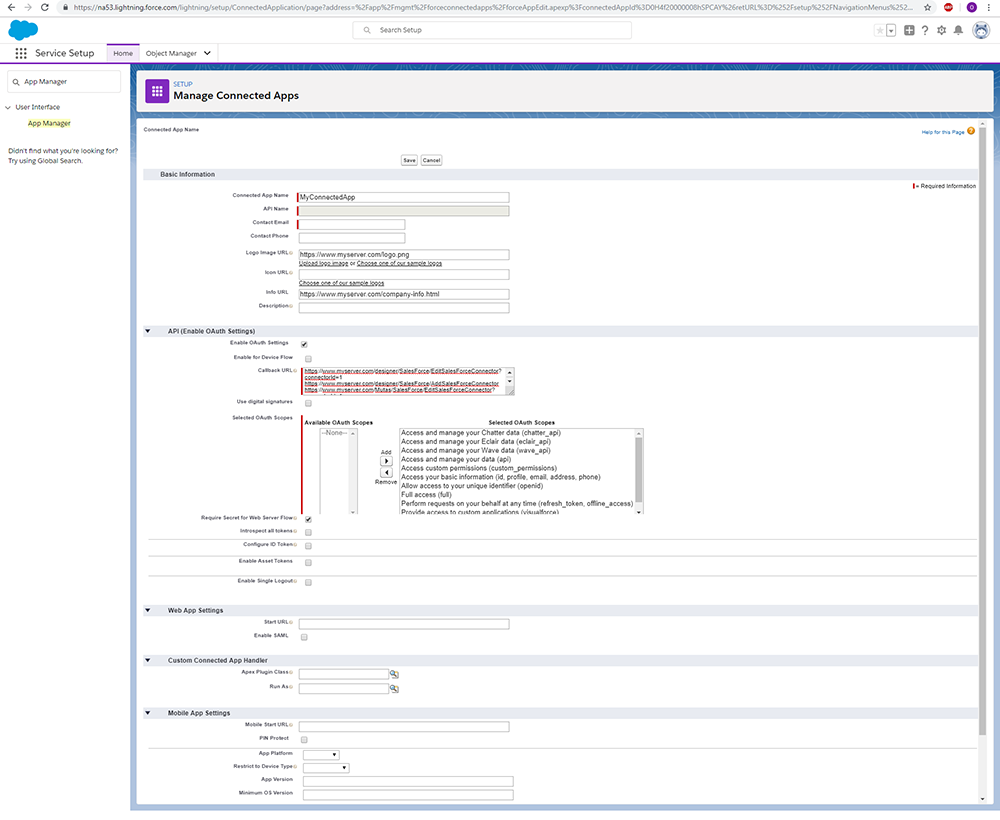This screenshot has width=1000, height=820.
Task: Collapse Custom Connected App Handler section
Action: pos(148,661)
